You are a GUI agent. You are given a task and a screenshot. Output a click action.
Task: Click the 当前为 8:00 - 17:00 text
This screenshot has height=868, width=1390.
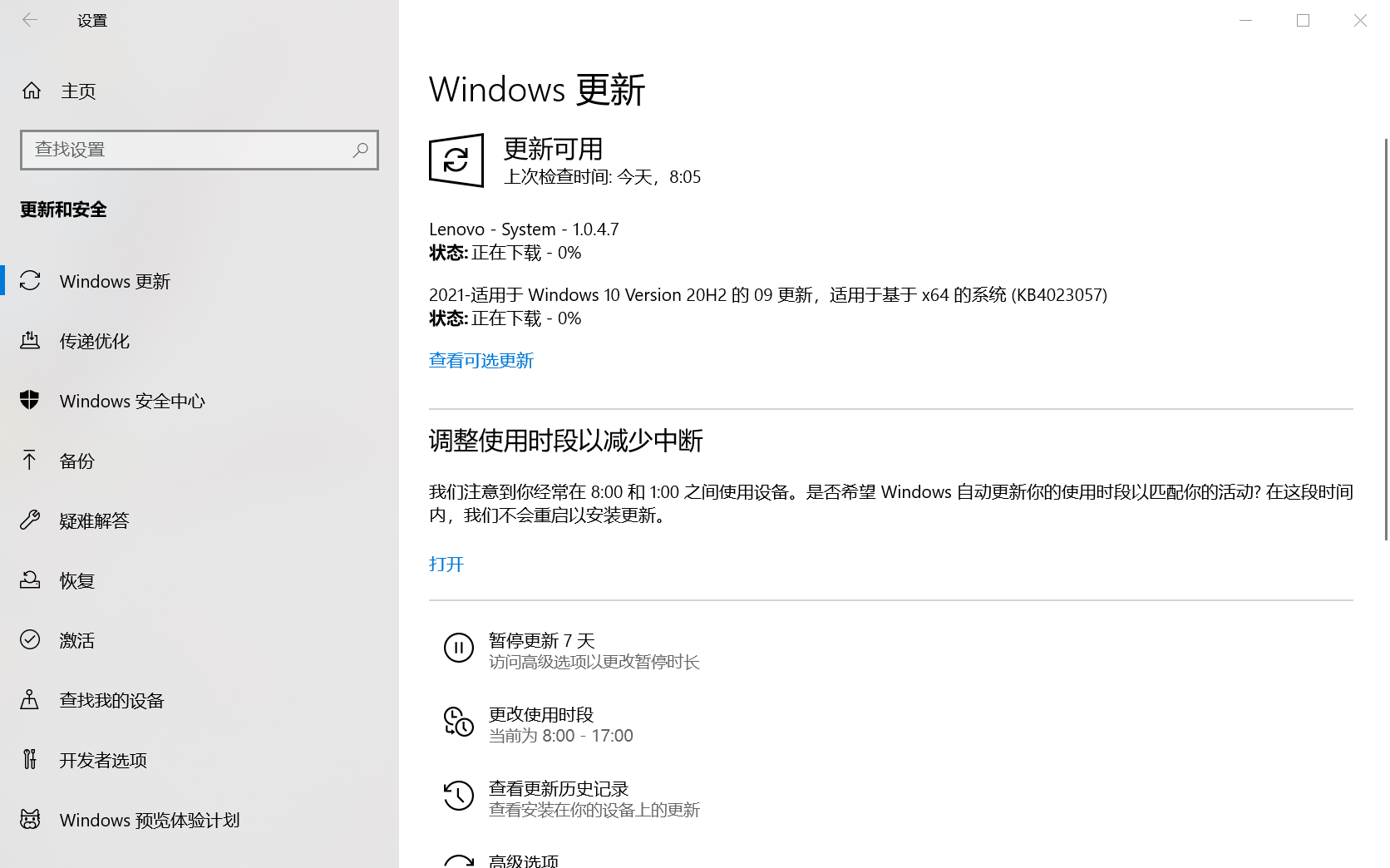(561, 736)
